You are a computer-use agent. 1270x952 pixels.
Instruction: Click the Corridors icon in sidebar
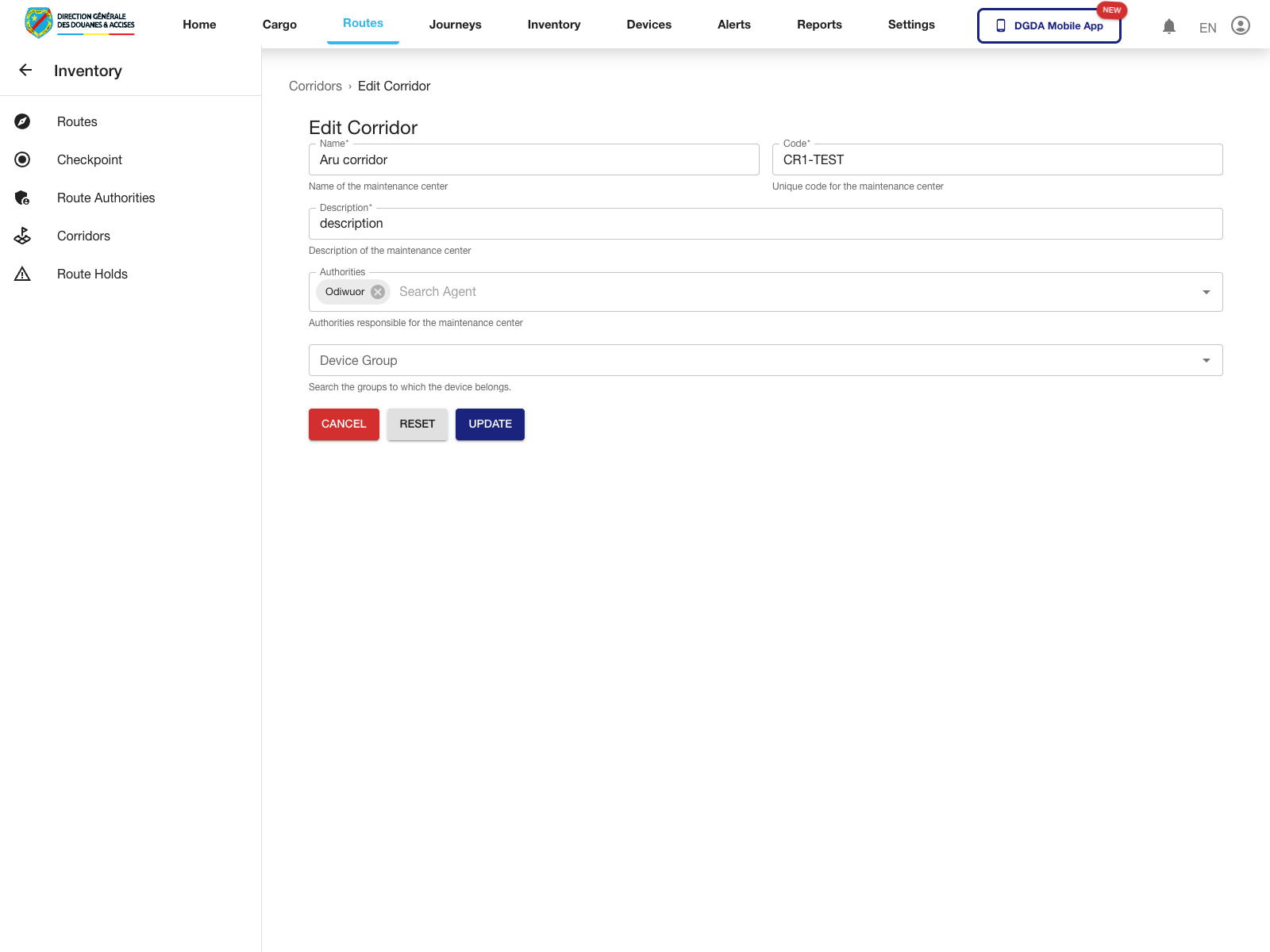tap(22, 236)
